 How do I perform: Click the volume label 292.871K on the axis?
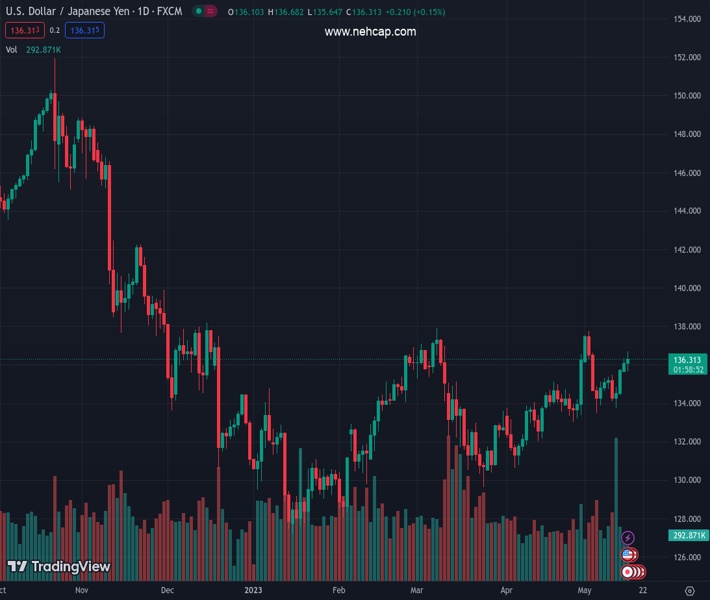point(687,536)
